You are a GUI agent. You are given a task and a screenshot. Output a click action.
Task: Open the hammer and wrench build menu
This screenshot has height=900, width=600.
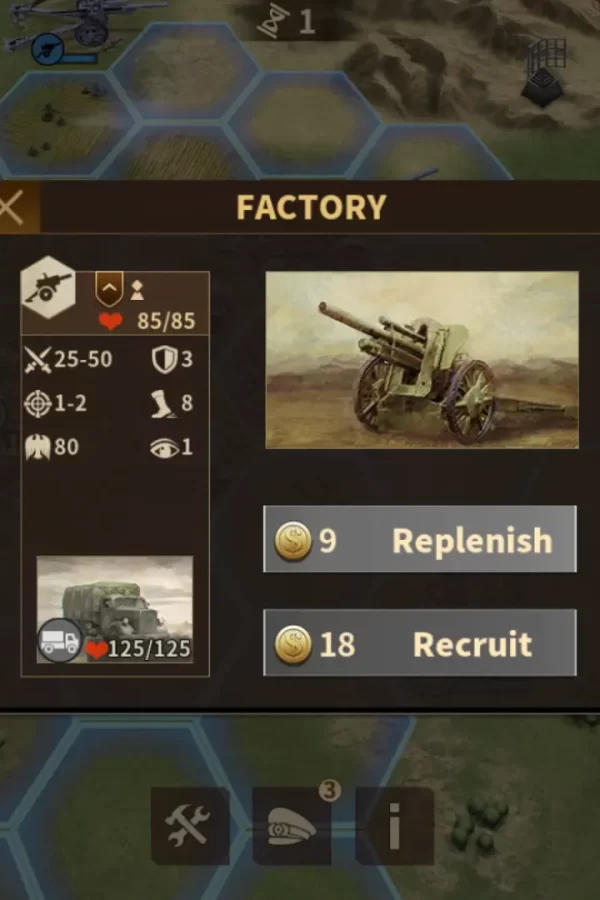pyautogui.click(x=190, y=825)
